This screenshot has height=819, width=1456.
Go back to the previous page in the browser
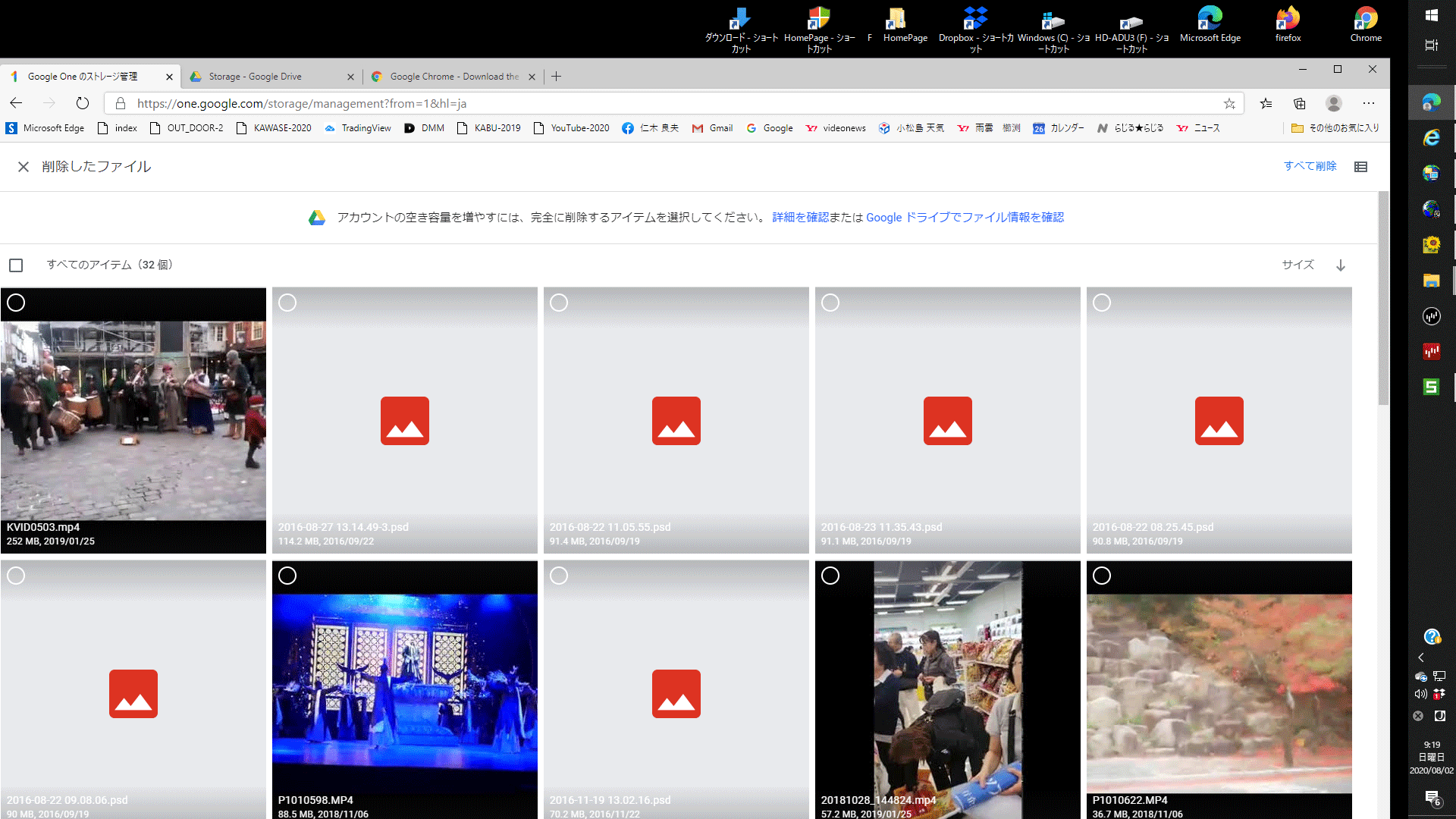tap(16, 103)
